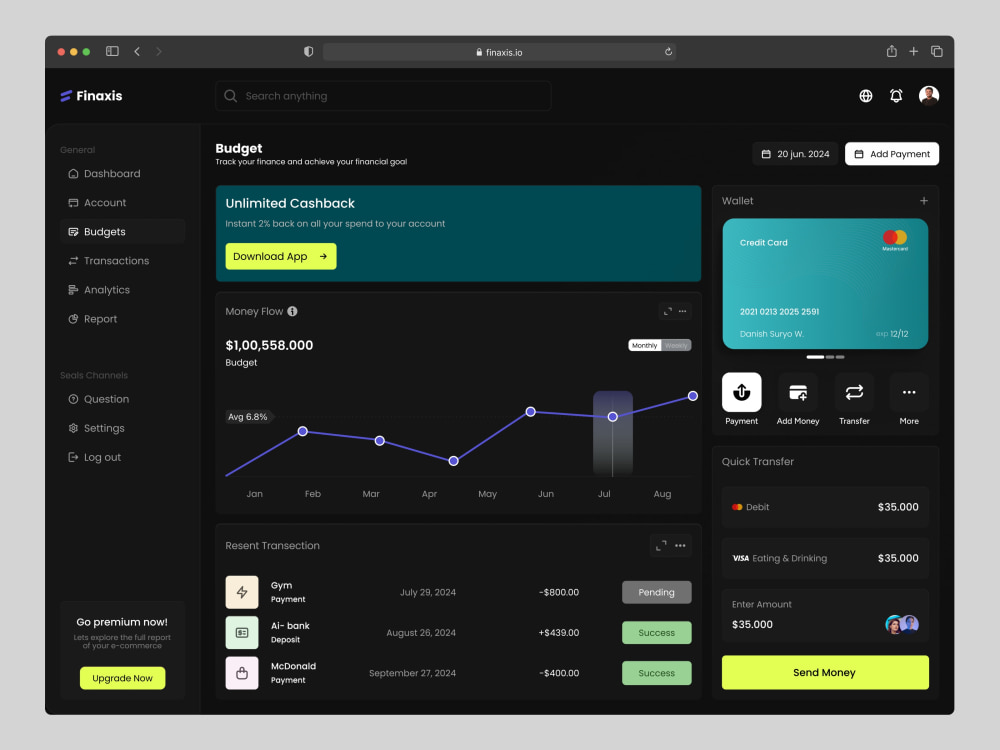The image size is (1000, 750).
Task: Select the Jul data point on chart
Action: tap(613, 416)
